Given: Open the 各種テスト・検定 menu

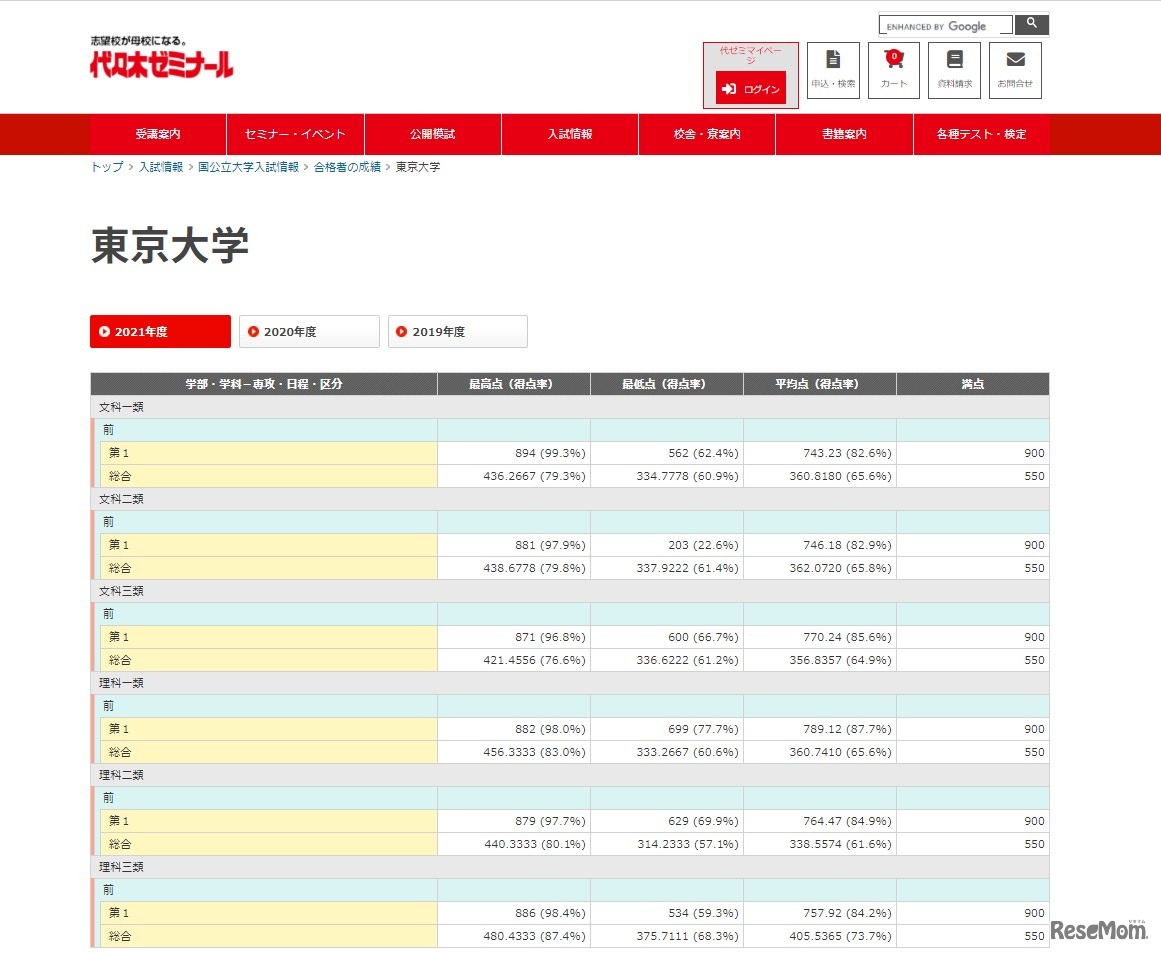Looking at the screenshot, I should (x=981, y=134).
